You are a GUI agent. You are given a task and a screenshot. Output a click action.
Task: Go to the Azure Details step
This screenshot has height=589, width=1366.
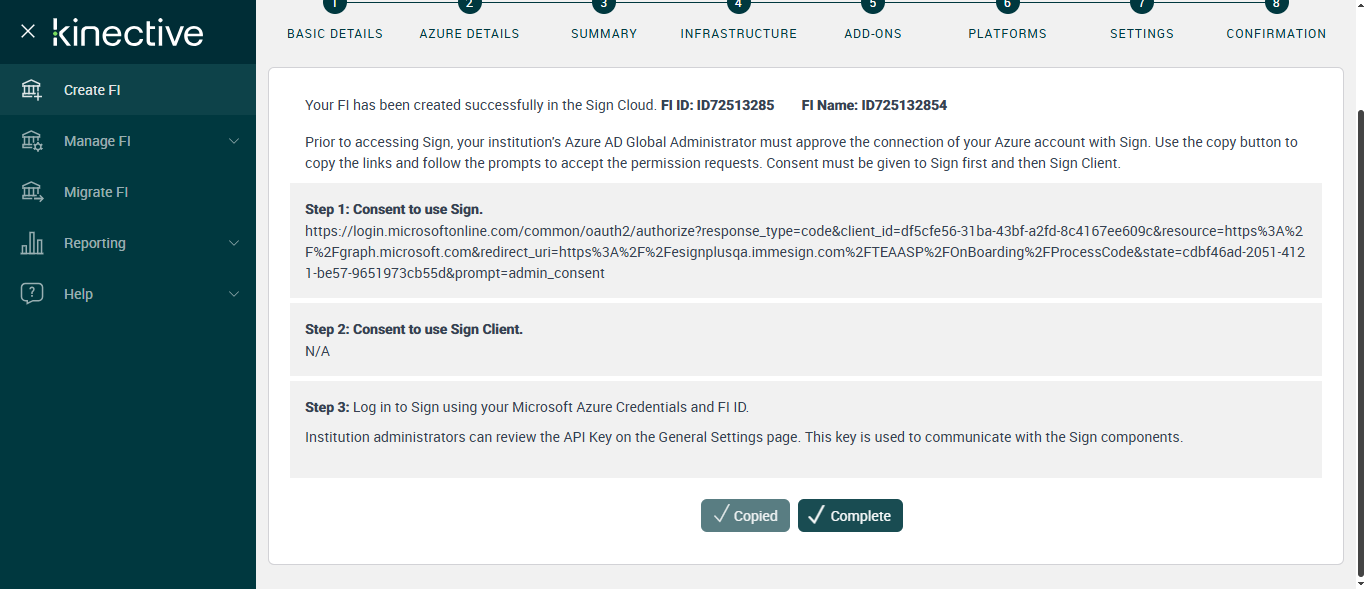469,33
